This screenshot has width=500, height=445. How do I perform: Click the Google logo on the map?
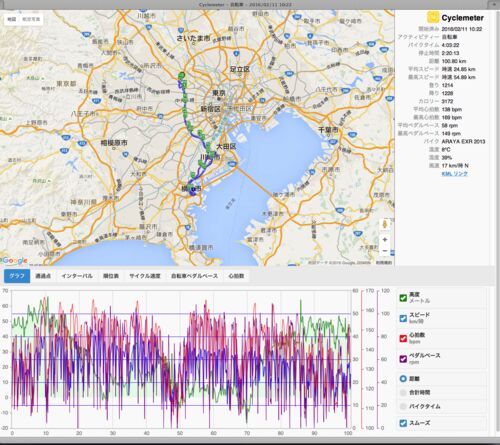coord(14,260)
